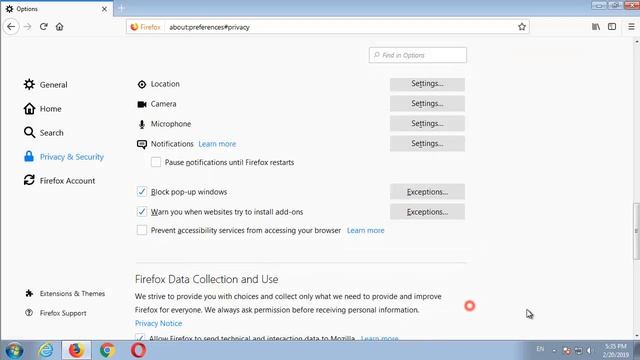
Task: Click the Firefox Data Collection and Use heading
Action: [207, 280]
